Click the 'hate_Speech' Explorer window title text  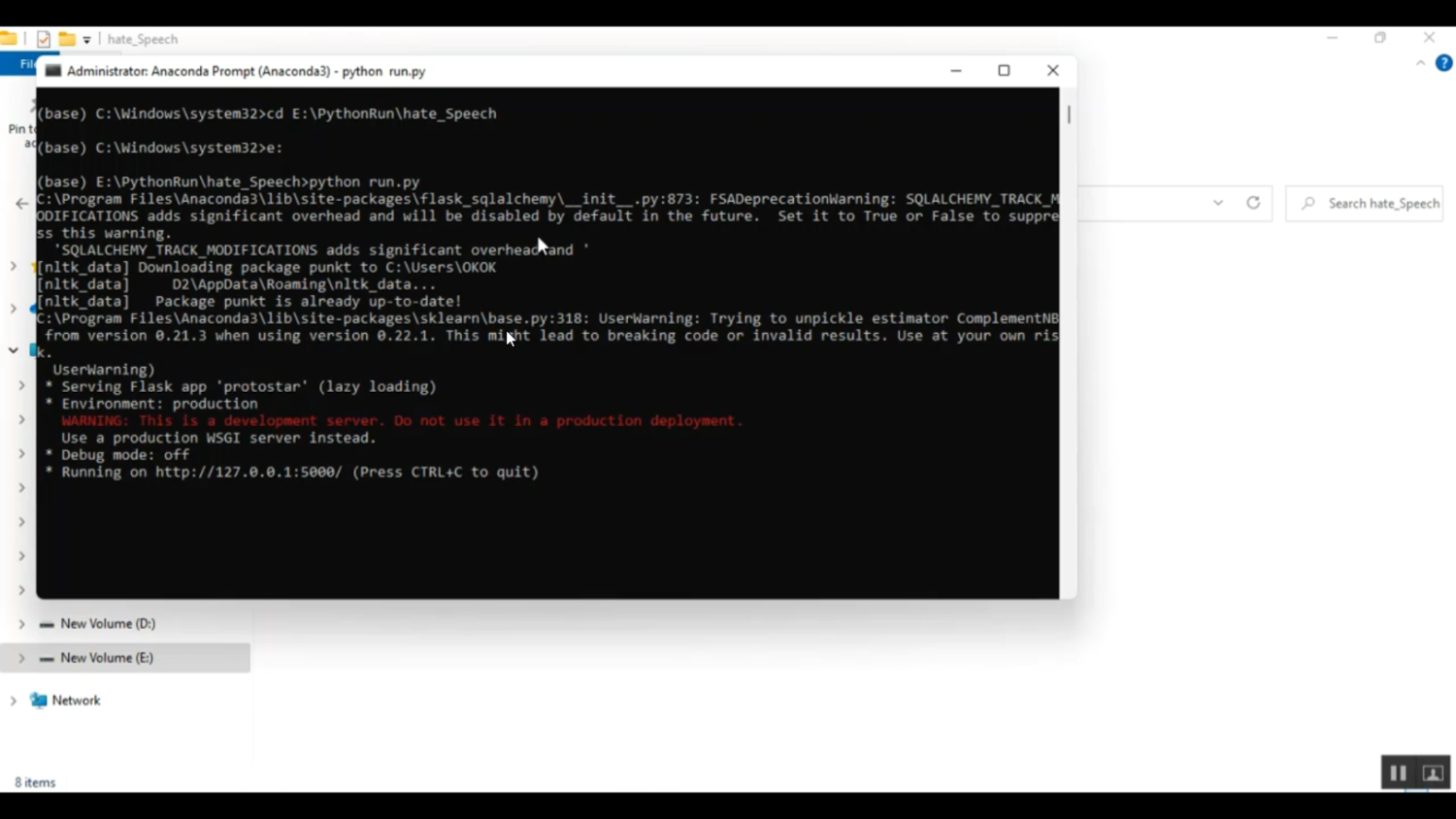(x=143, y=39)
